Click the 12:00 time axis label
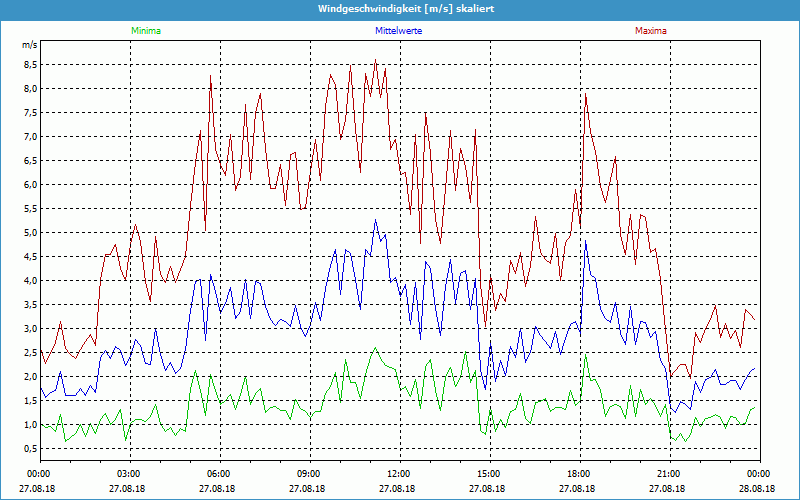This screenshot has height=500, width=800. coord(401,474)
